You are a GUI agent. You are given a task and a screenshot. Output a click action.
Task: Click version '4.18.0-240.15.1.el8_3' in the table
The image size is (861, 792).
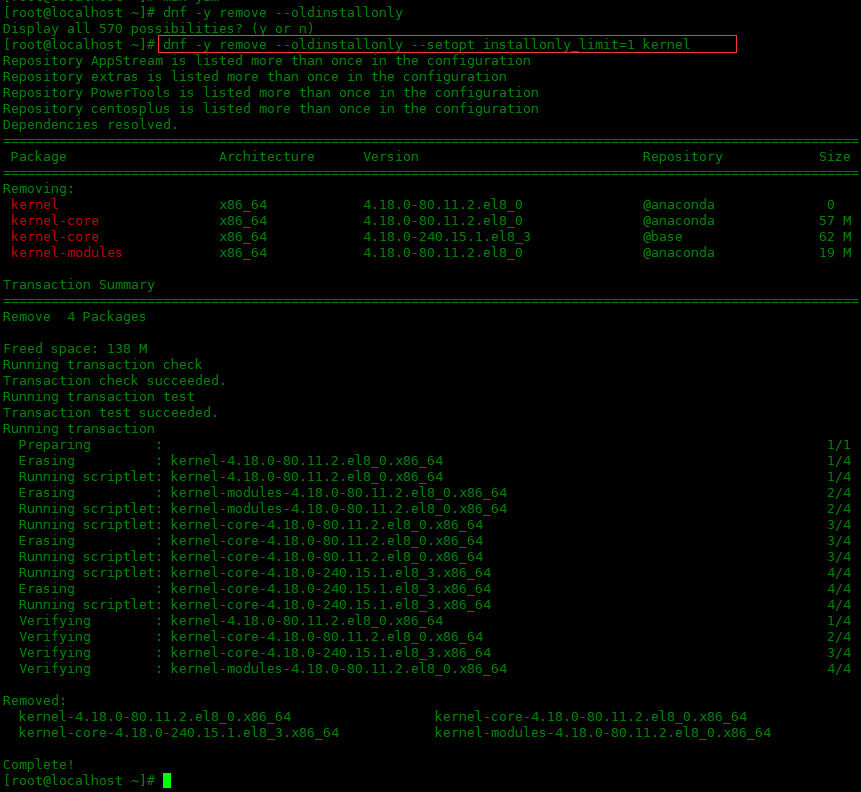point(447,237)
